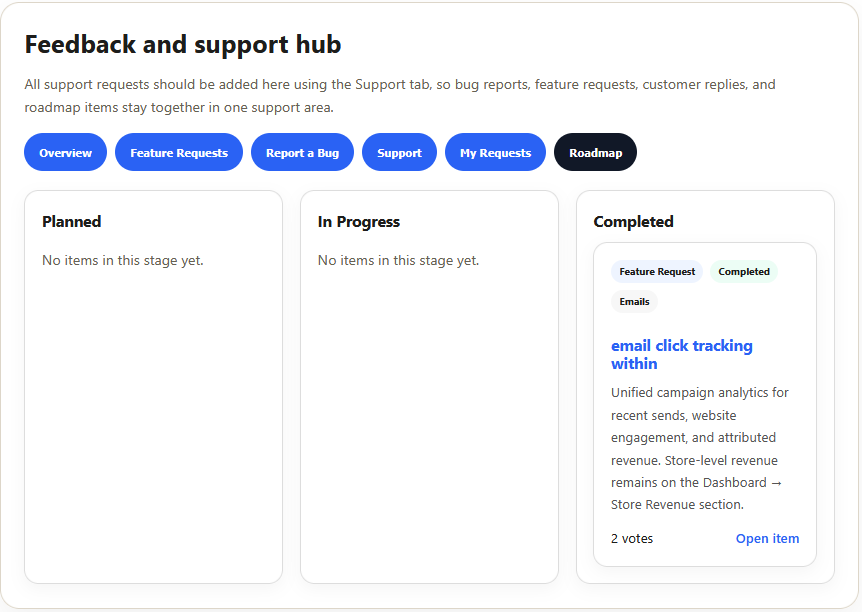This screenshot has width=862, height=612.
Task: Click the Emails category tag
Action: (x=634, y=301)
